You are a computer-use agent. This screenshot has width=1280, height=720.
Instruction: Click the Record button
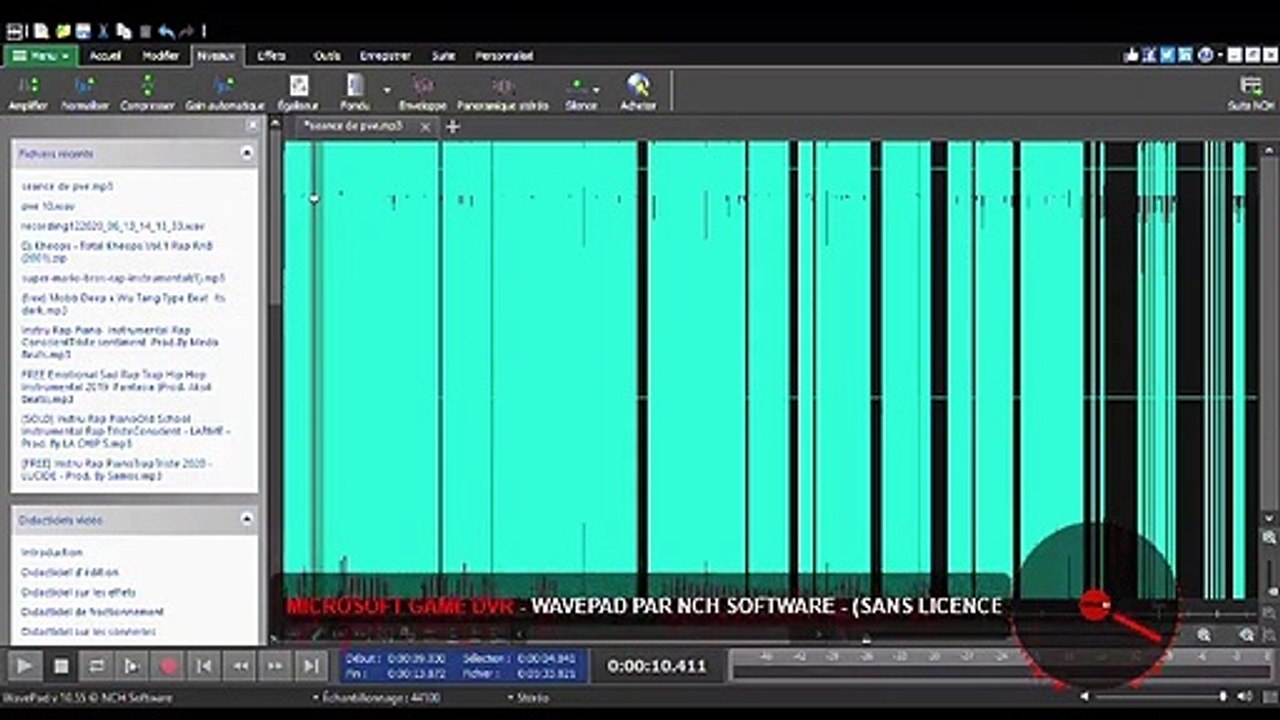tap(169, 666)
